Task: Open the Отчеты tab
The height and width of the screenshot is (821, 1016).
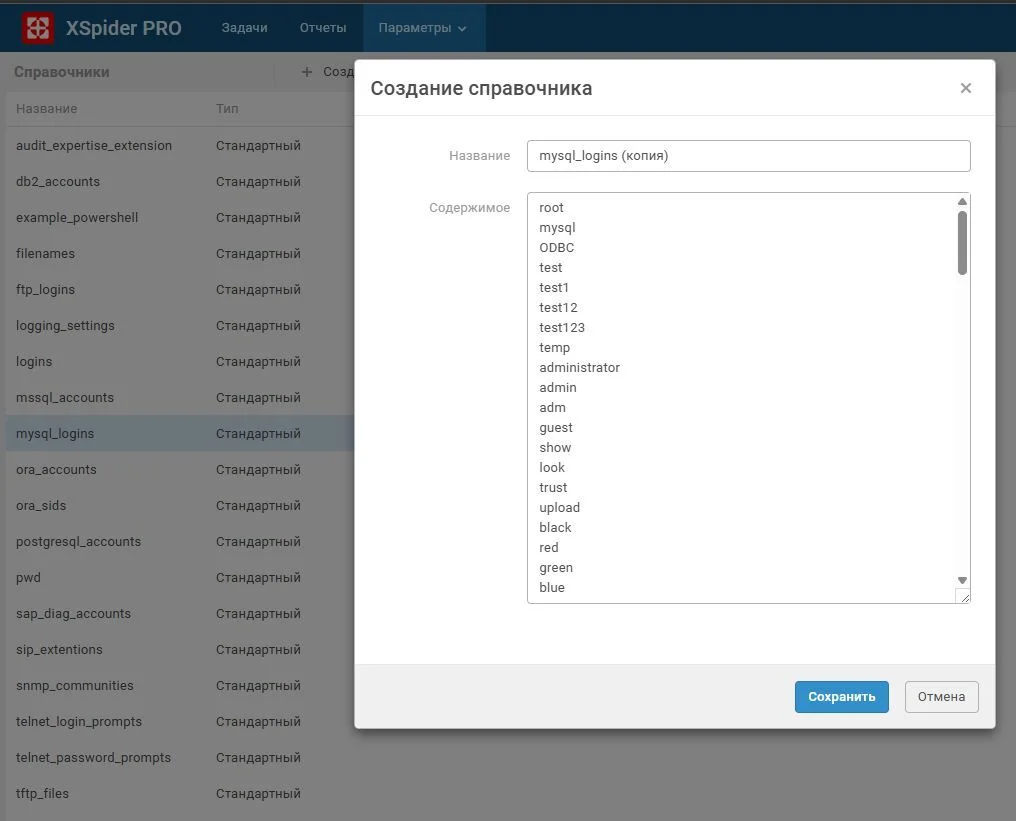Action: coord(323,28)
